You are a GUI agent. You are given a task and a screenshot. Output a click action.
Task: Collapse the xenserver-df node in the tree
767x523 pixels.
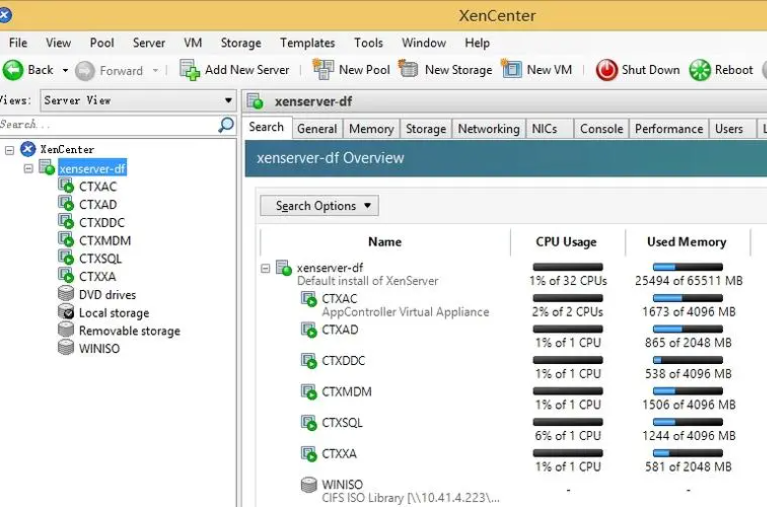coord(28,168)
